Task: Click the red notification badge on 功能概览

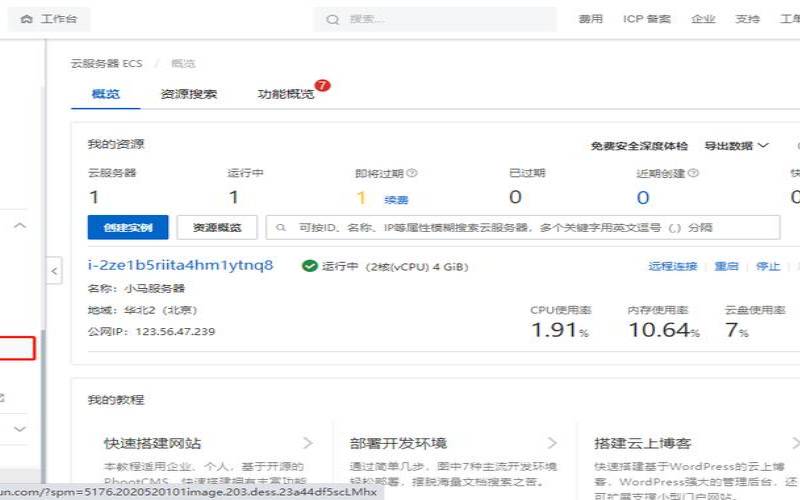Action: (322, 85)
